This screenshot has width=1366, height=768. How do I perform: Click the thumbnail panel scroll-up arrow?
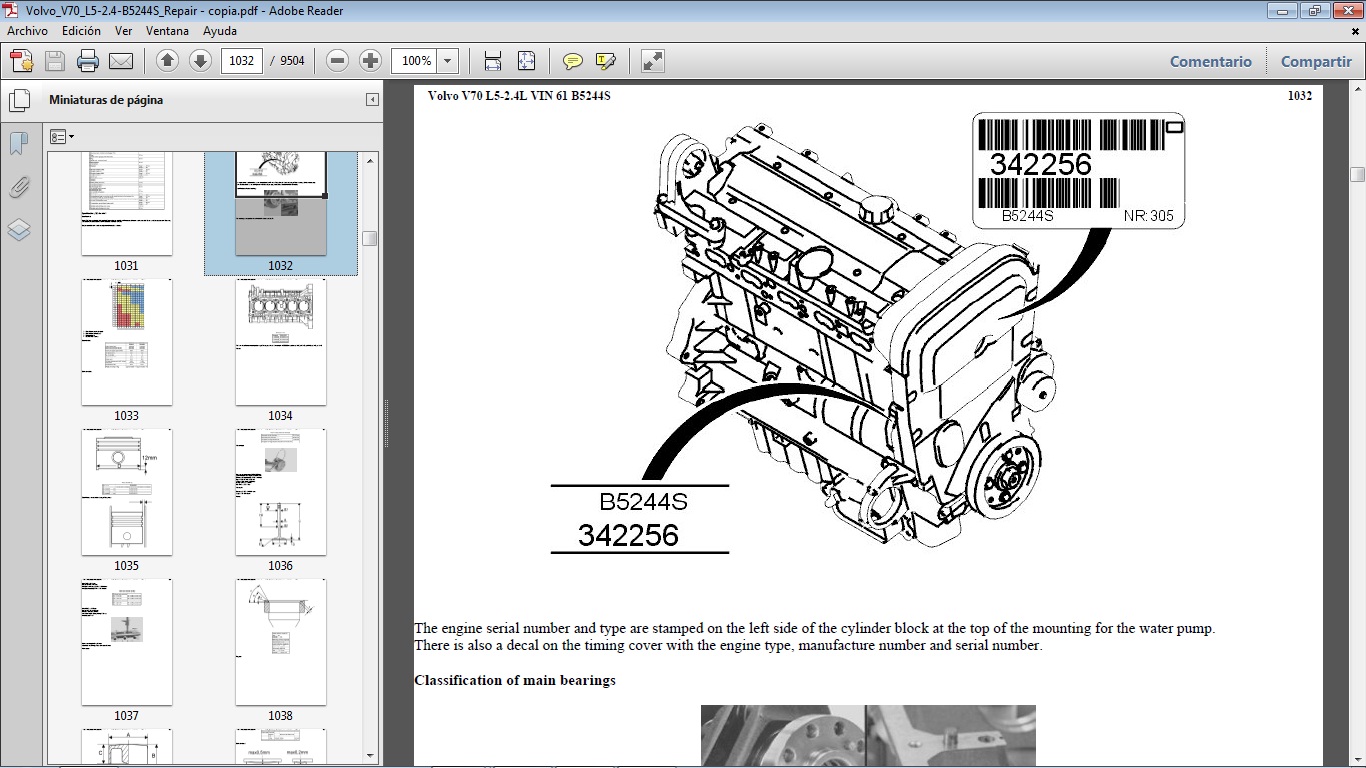coord(370,160)
